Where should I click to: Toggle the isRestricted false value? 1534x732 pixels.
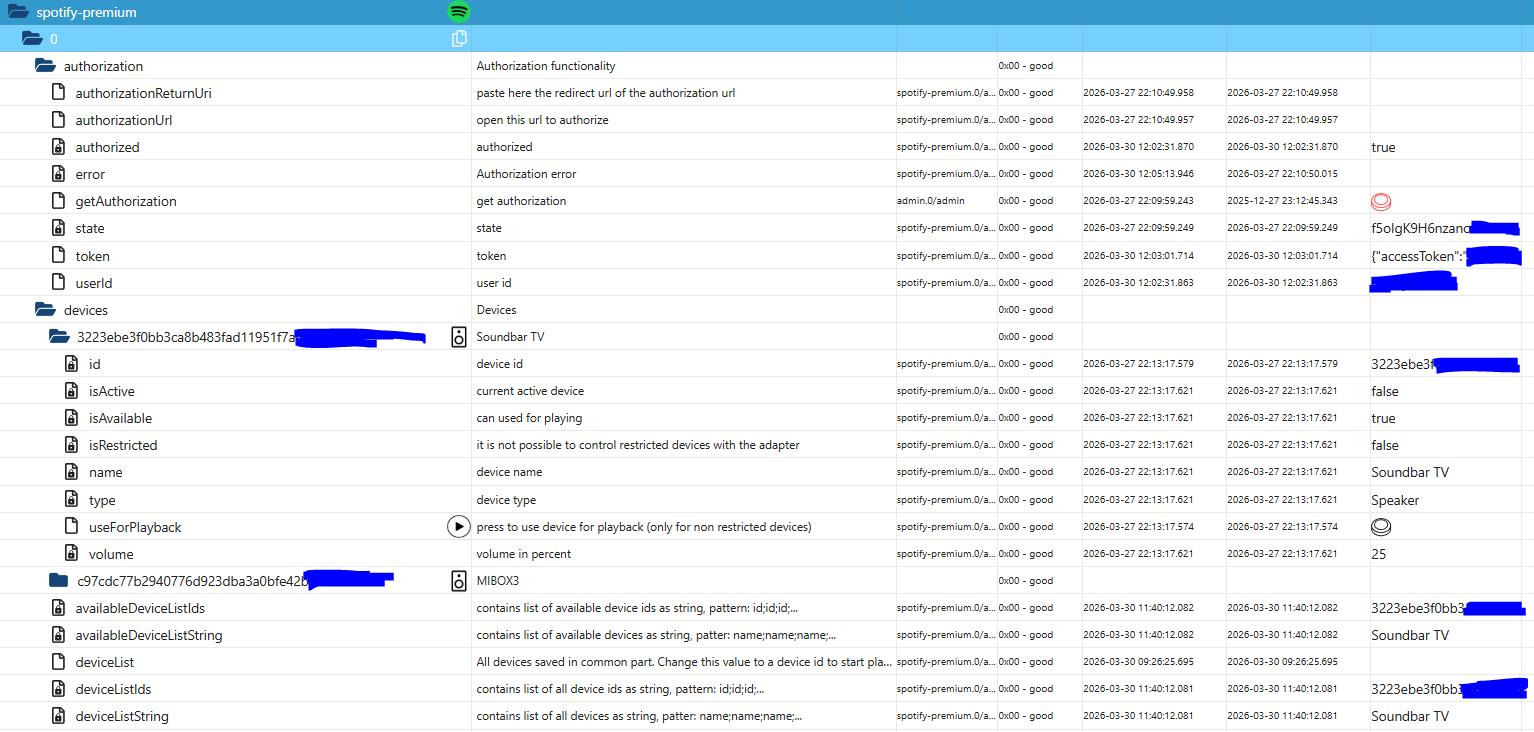(x=1383, y=444)
